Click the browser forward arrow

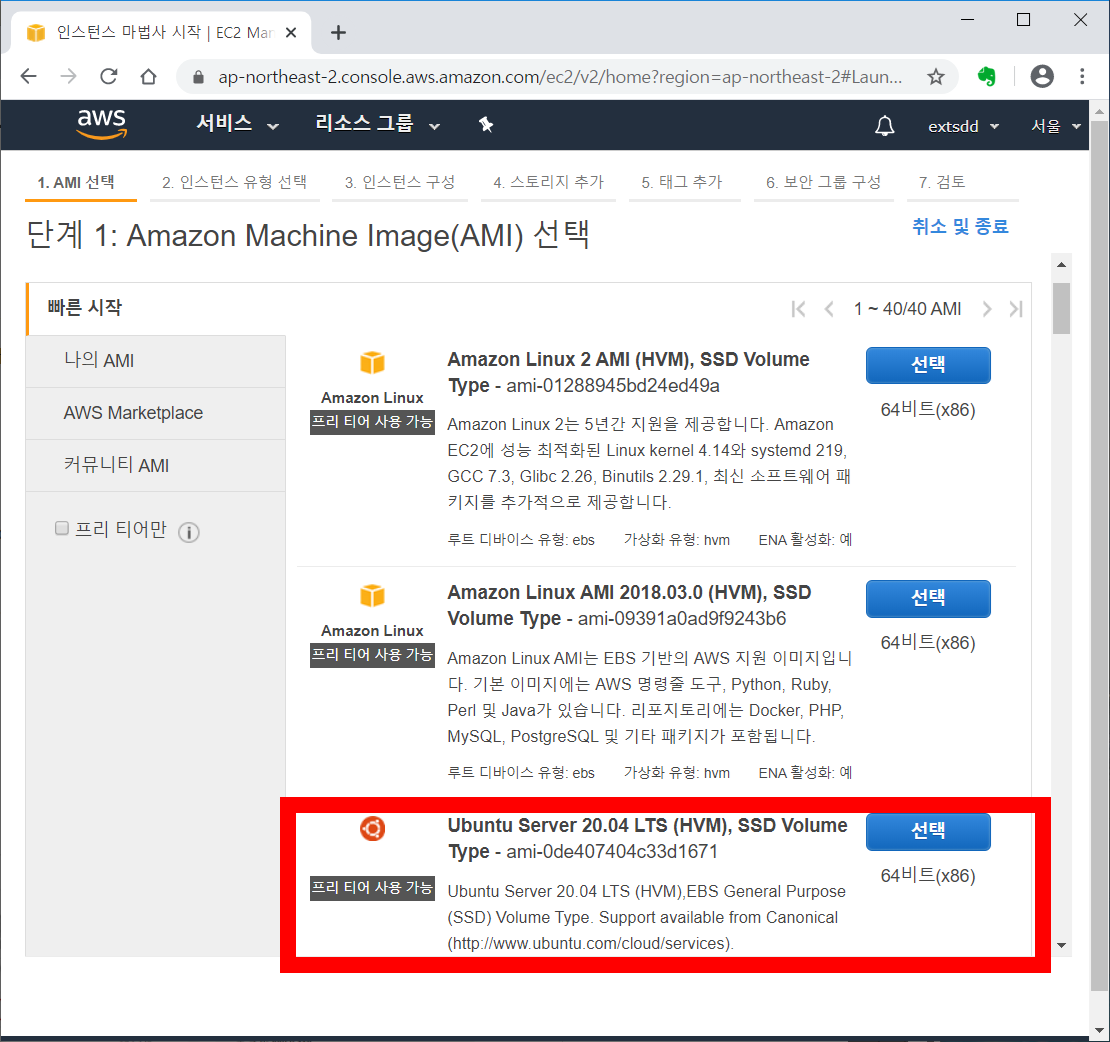[x=69, y=76]
